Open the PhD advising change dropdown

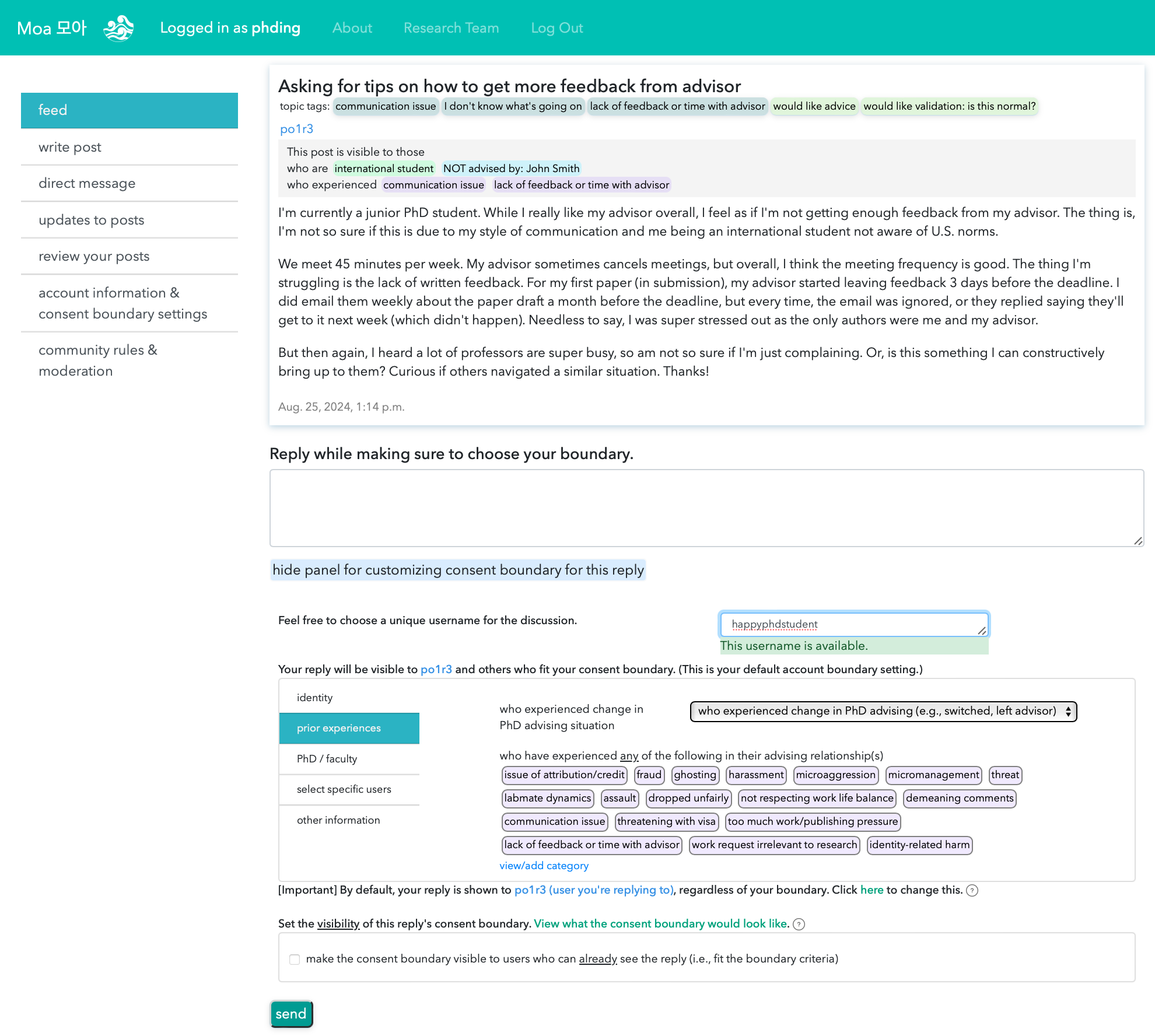[x=883, y=711]
